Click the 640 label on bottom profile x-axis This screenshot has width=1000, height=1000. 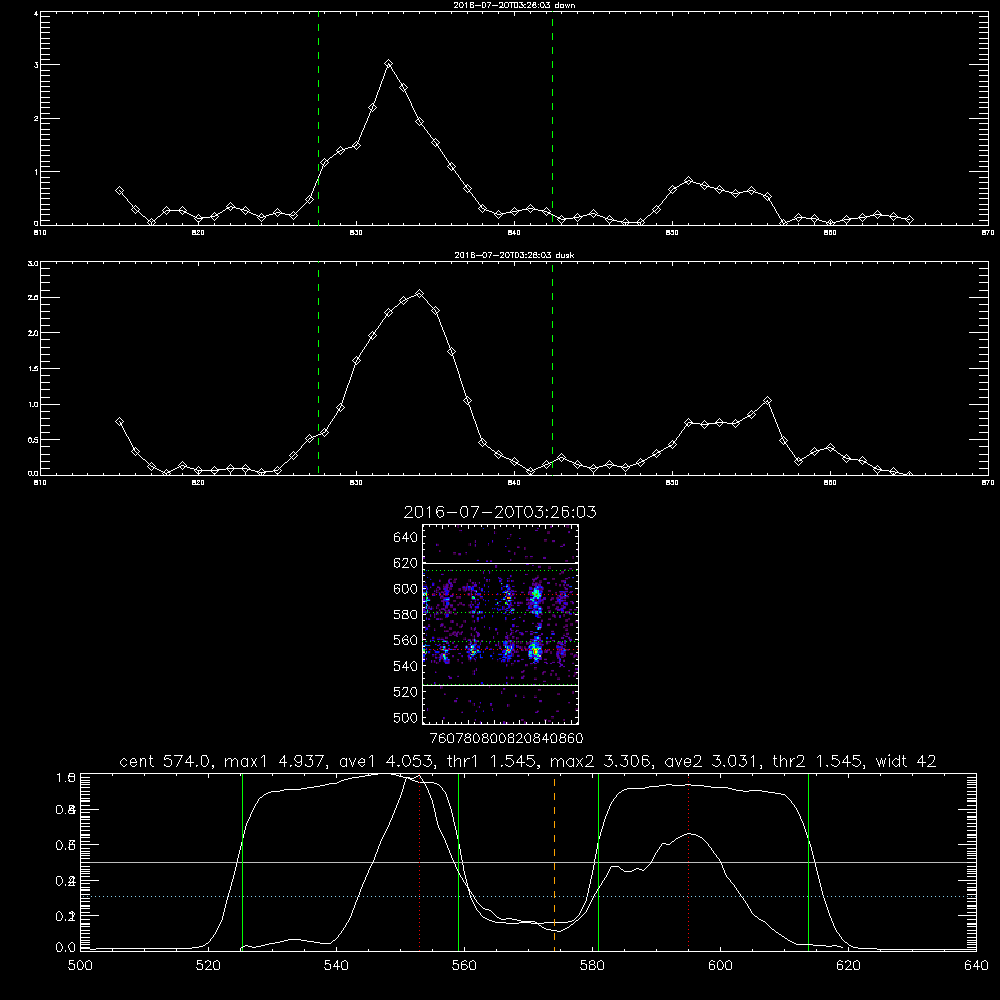click(x=976, y=965)
